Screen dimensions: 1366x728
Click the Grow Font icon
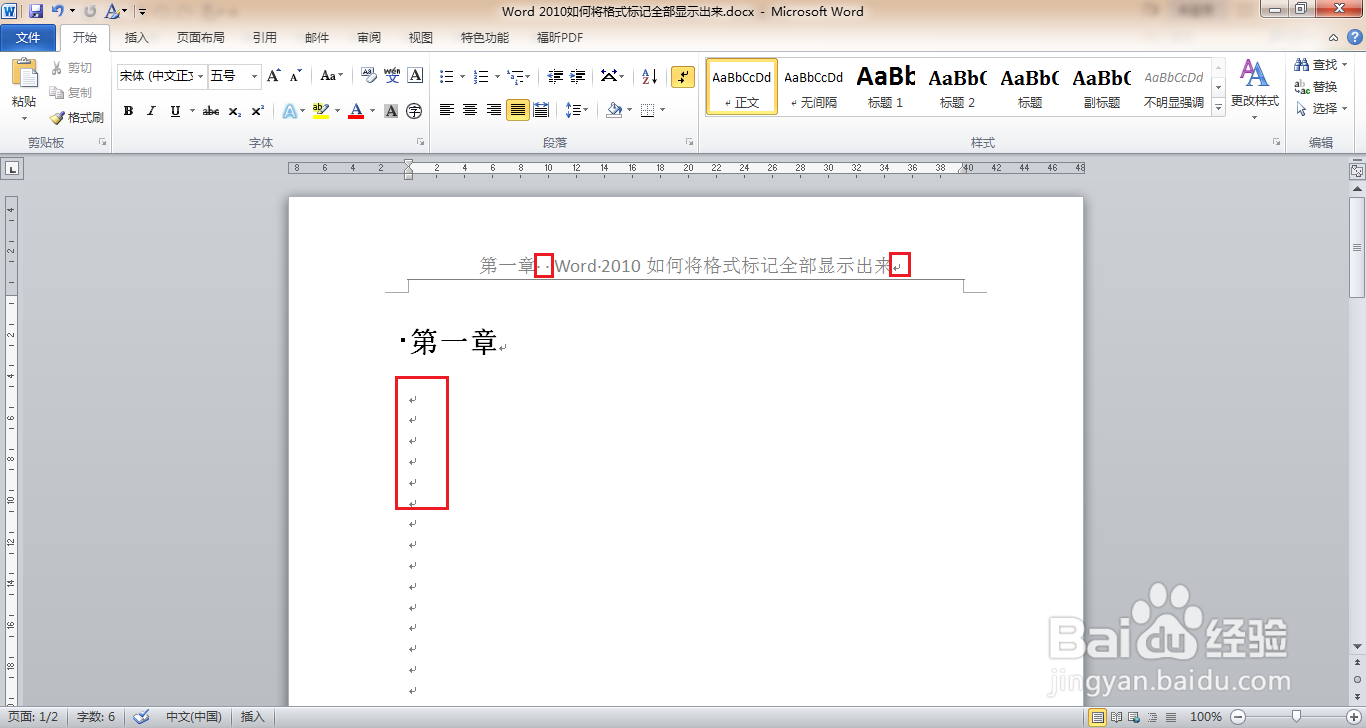point(274,76)
